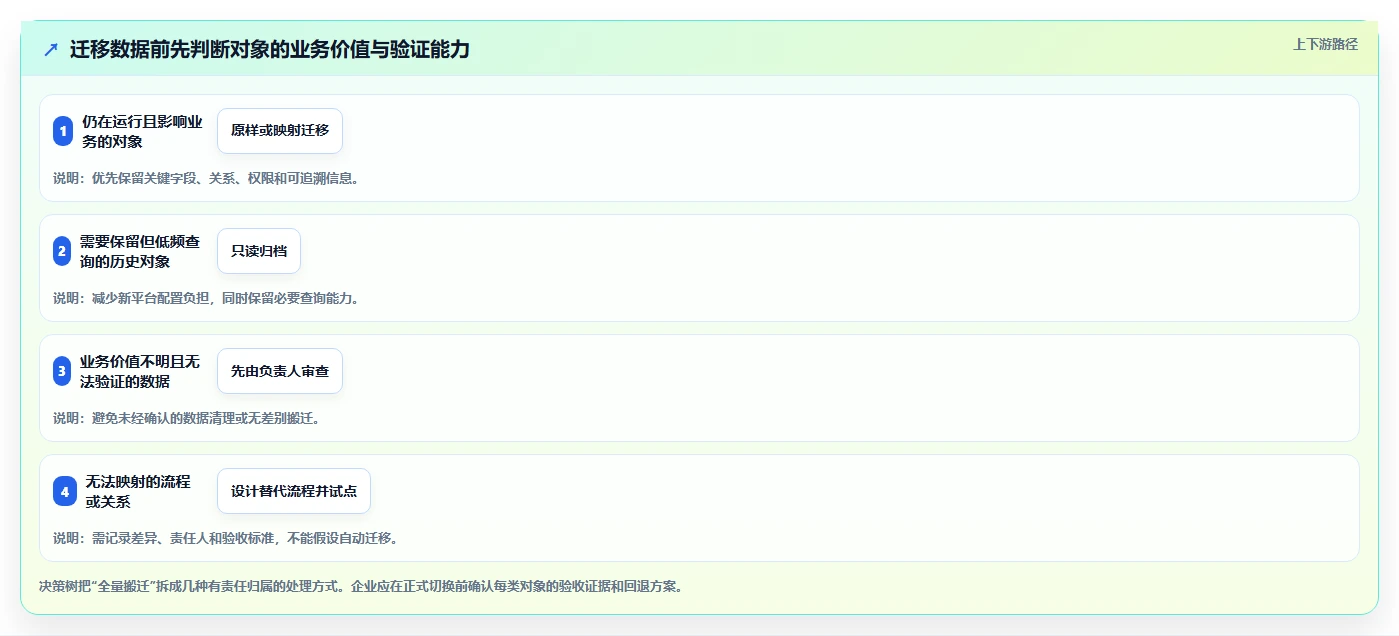Choose the 先由负责人审查 button
Viewport: 1399px width, 636px height.
[x=280, y=371]
